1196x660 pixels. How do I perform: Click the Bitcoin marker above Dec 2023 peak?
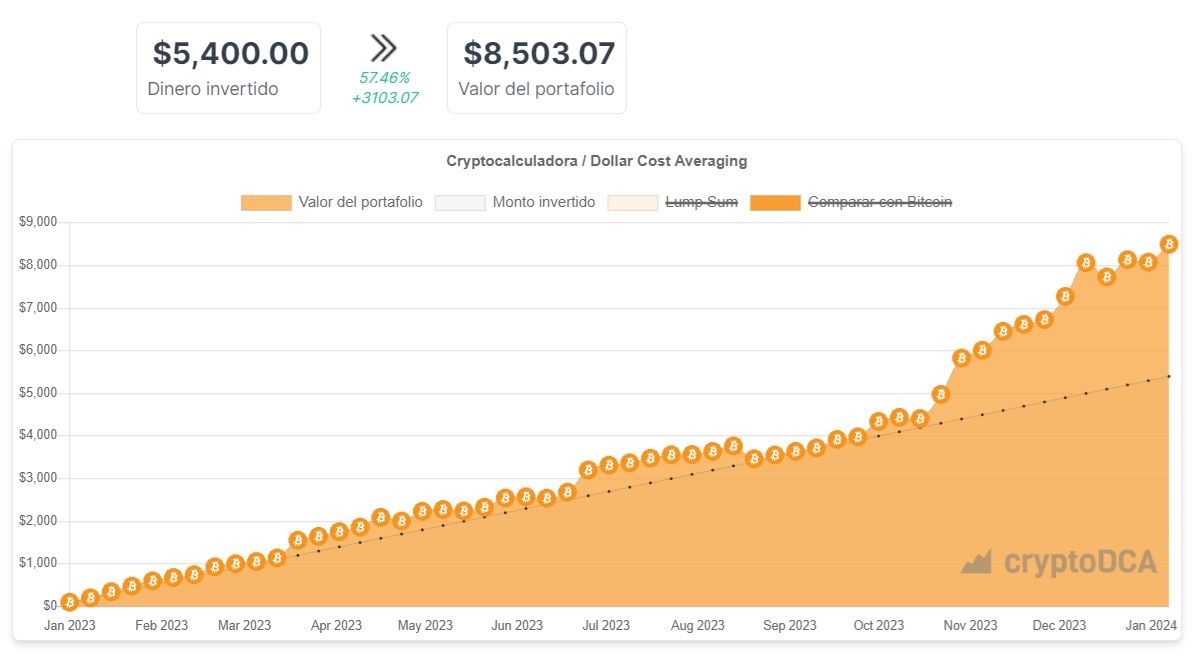click(x=1086, y=263)
